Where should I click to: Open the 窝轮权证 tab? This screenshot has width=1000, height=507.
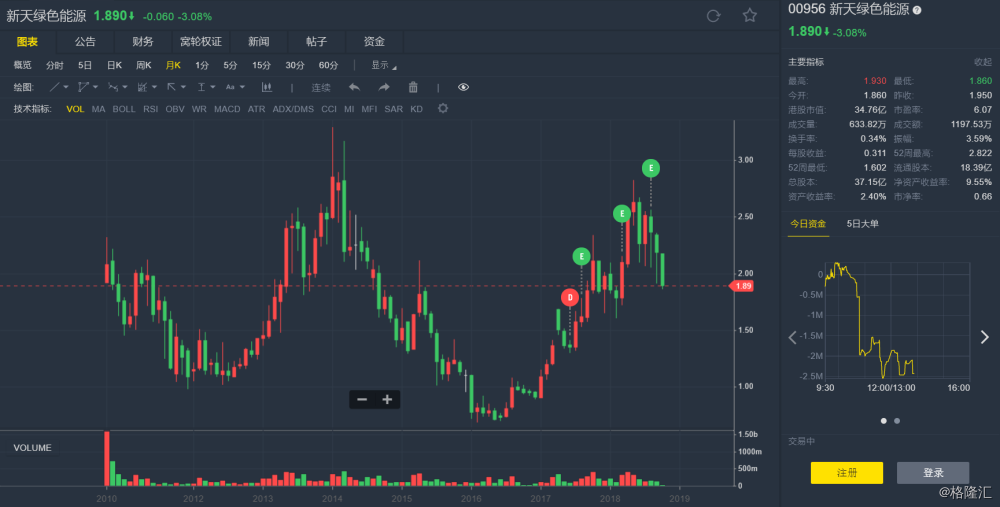coord(201,41)
